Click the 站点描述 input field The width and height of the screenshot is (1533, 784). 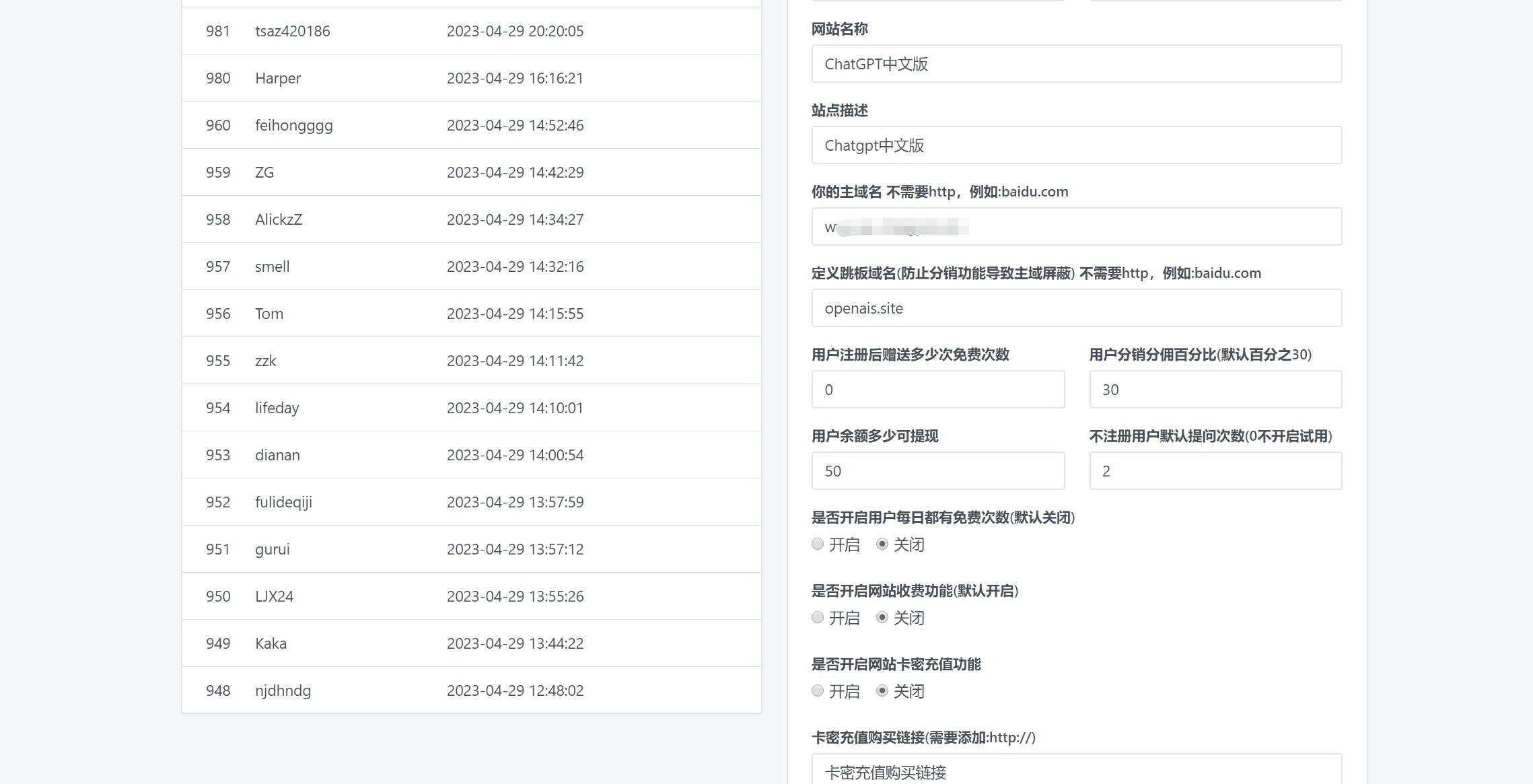coord(1075,145)
